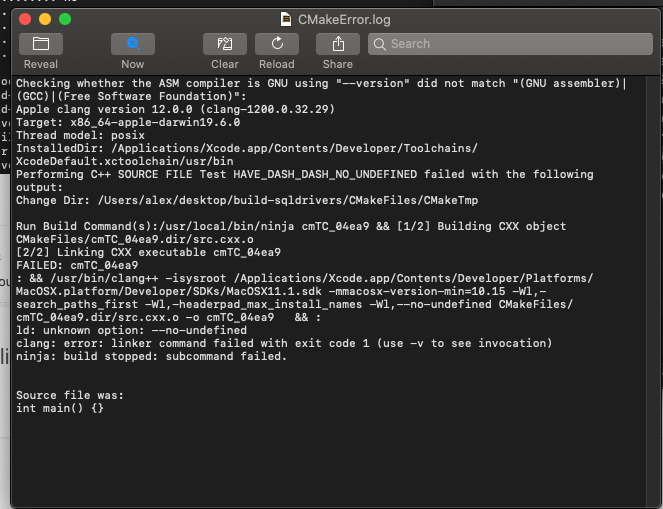Open the Share menu icon
Screen dimensions: 663x509
[338, 44]
